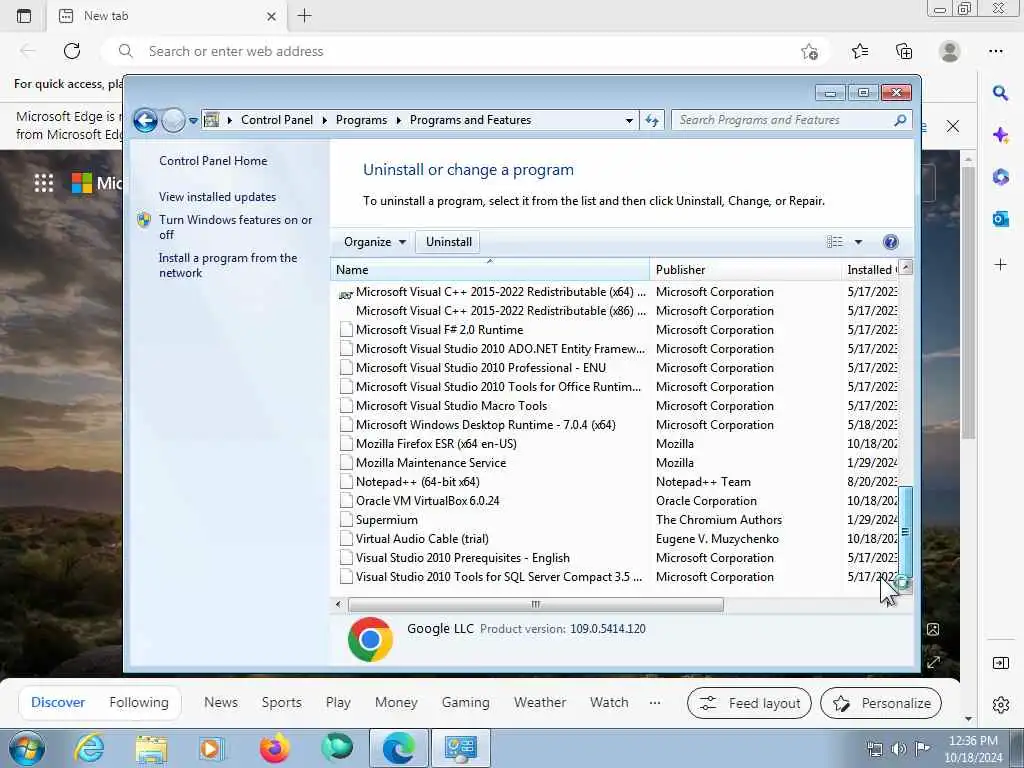Click the Personalize button
This screenshot has width=1024, height=768.
coord(881,703)
